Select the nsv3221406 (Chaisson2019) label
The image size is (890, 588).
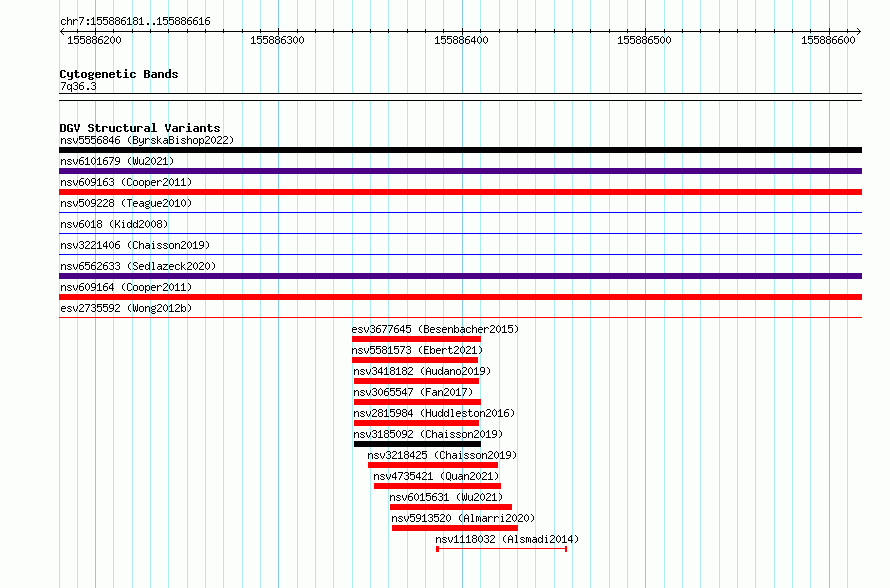[135, 245]
